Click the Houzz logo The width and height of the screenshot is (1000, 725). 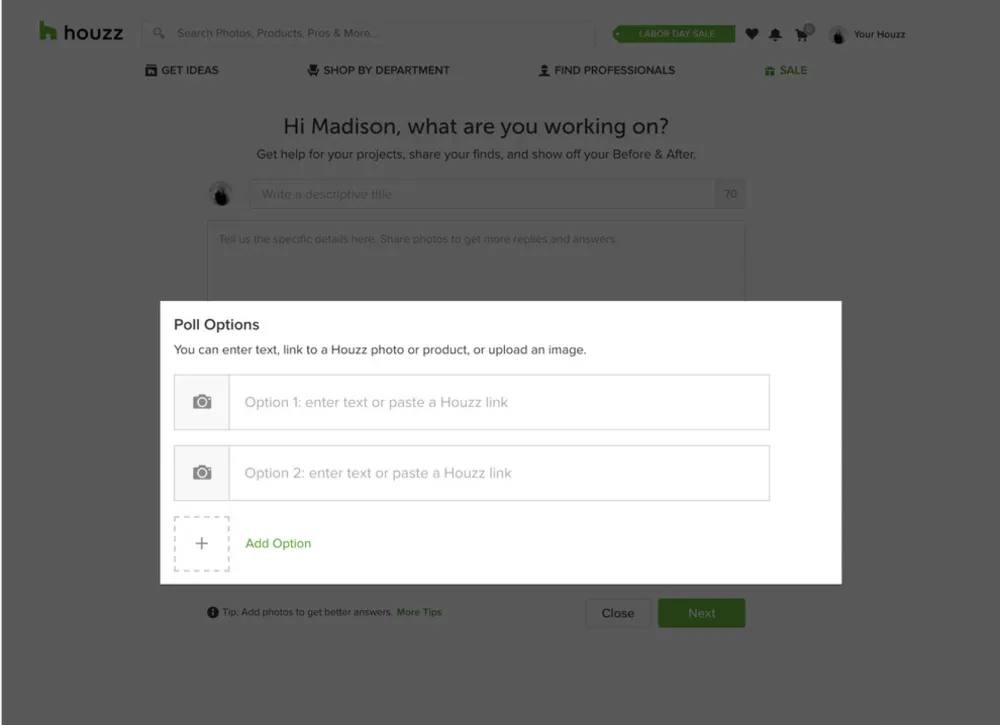[81, 32]
